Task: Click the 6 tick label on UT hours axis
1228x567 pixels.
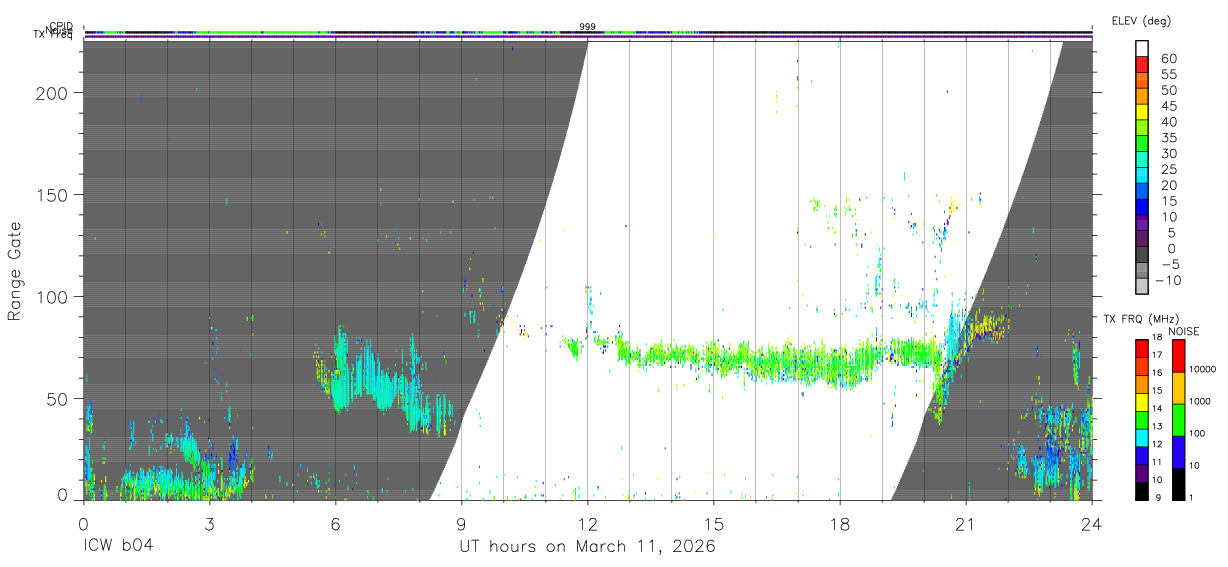Action: [335, 523]
